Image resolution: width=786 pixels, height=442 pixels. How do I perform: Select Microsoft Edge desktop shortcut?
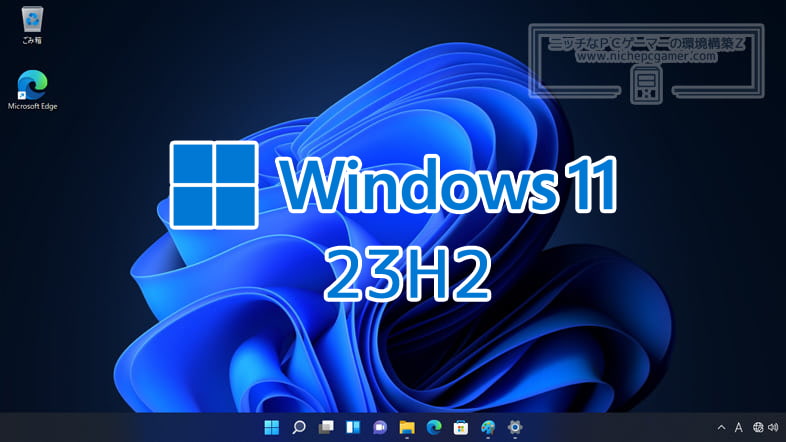click(33, 90)
